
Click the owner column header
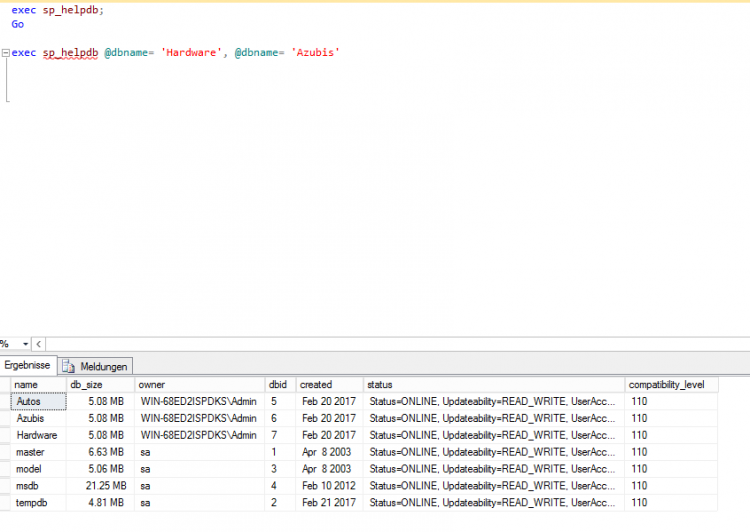click(x=200, y=385)
